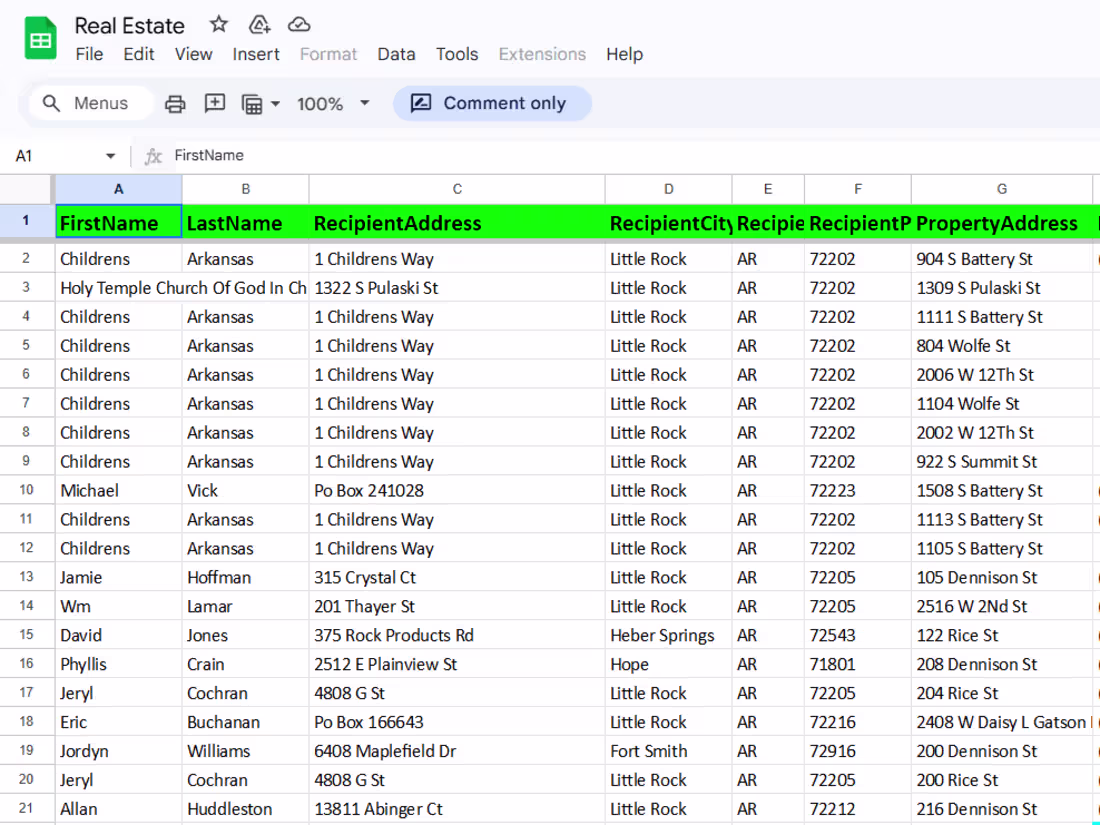Open the Help menu
The height and width of the screenshot is (825, 1100).
(x=624, y=55)
